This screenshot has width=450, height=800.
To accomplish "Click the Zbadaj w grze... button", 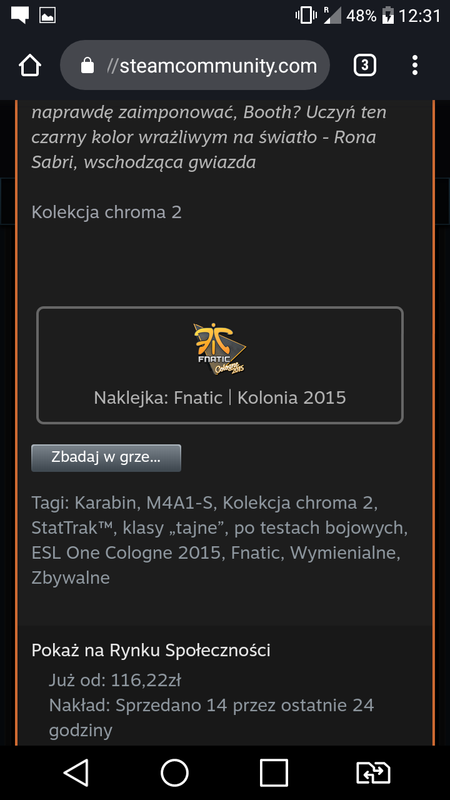I will [x=106, y=458].
